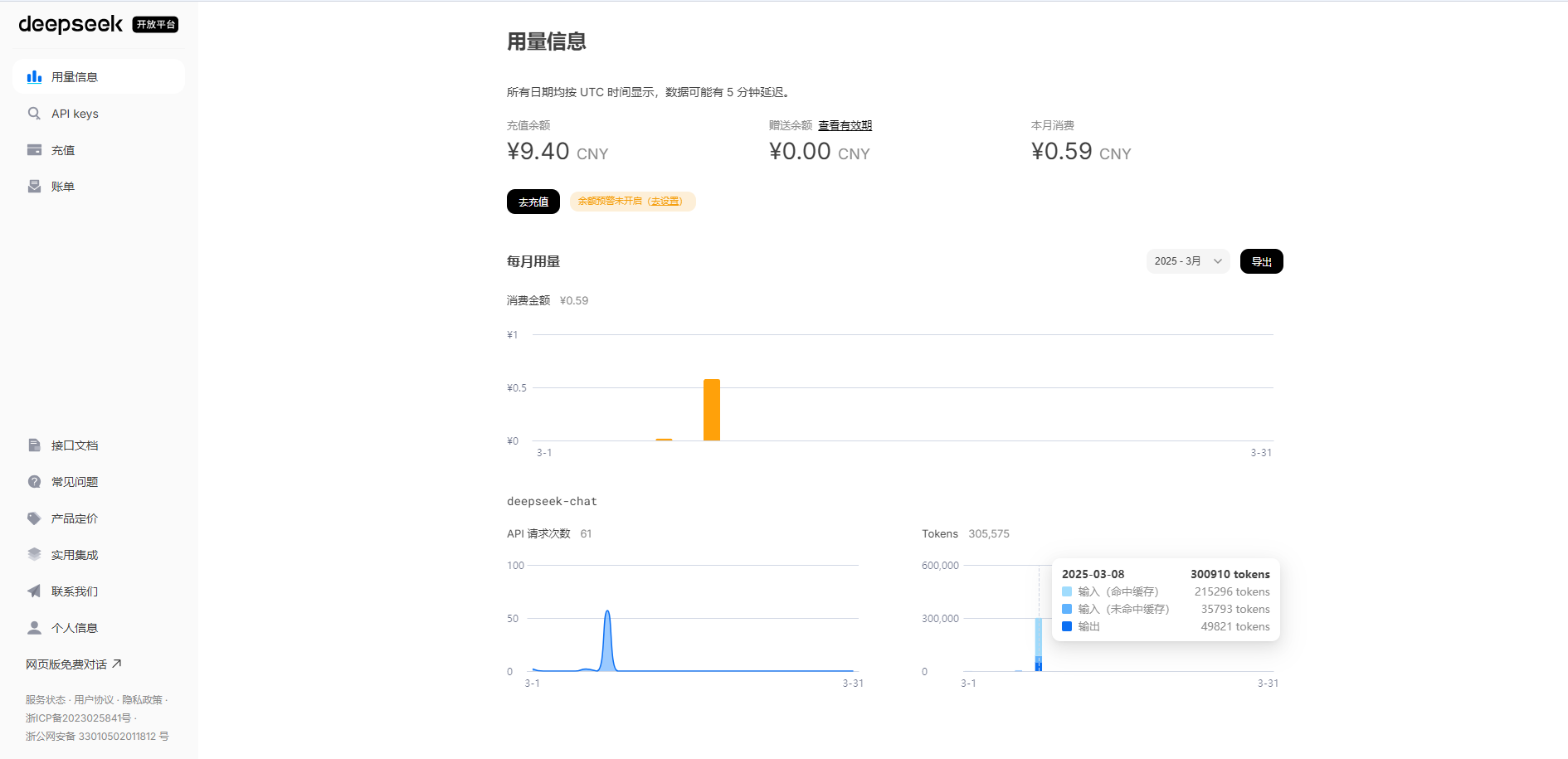
Task: Open the 个人信息 sidebar item
Action: [x=99, y=628]
